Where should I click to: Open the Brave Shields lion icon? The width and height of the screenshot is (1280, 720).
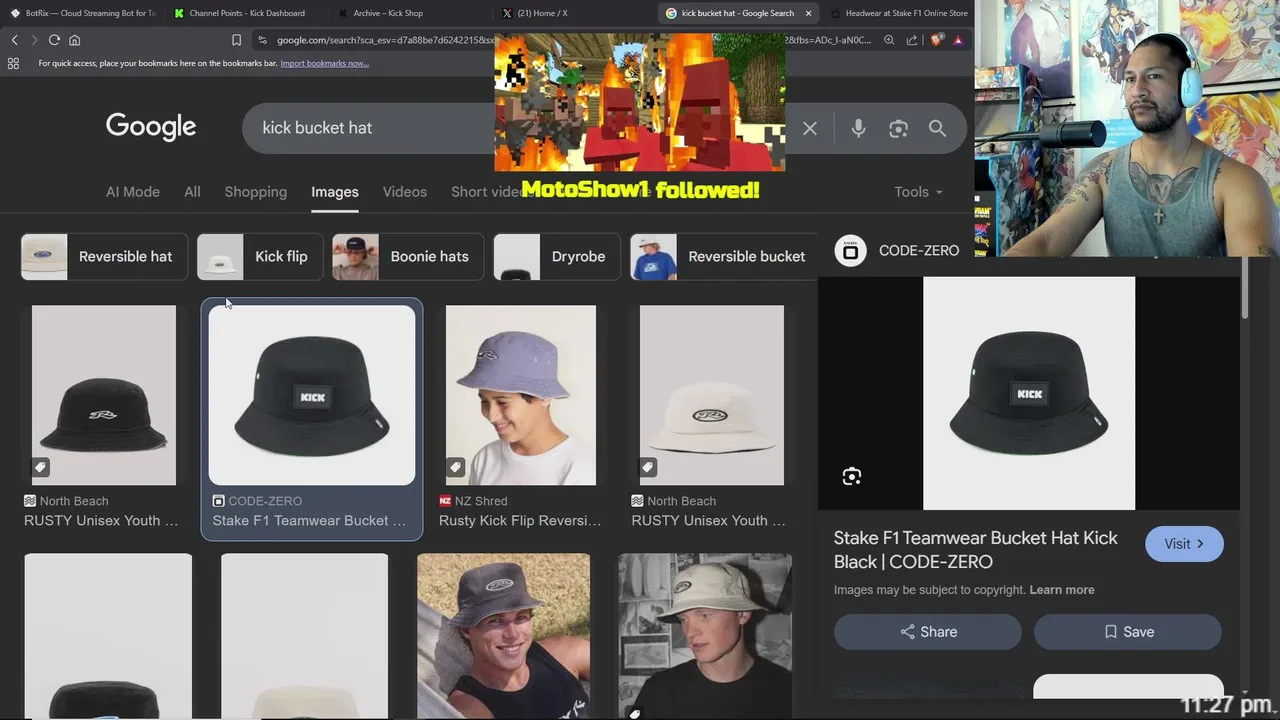point(936,40)
